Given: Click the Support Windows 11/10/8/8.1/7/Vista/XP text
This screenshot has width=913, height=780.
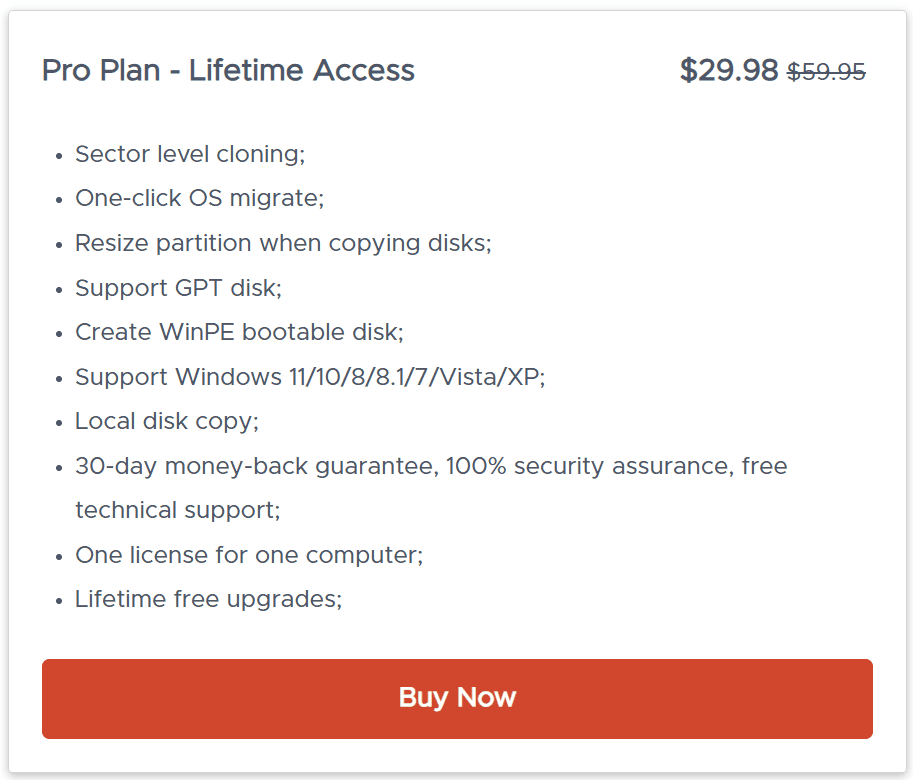Looking at the screenshot, I should 310,377.
